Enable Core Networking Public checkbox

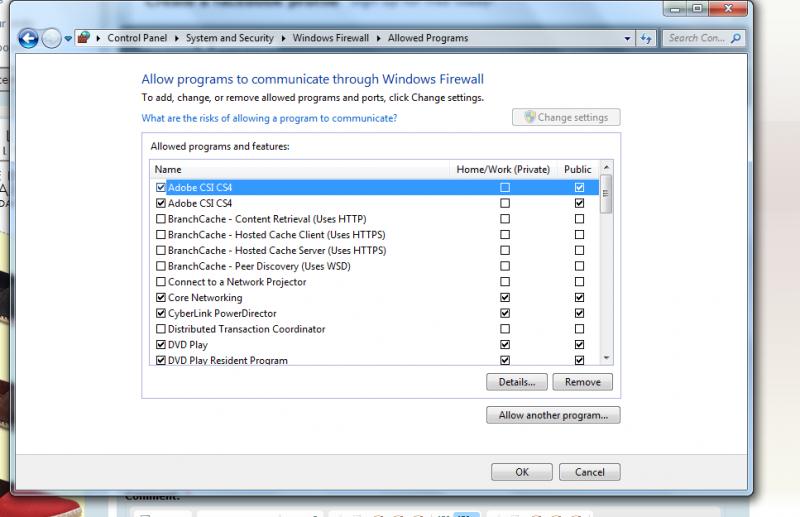pyautogui.click(x=579, y=298)
